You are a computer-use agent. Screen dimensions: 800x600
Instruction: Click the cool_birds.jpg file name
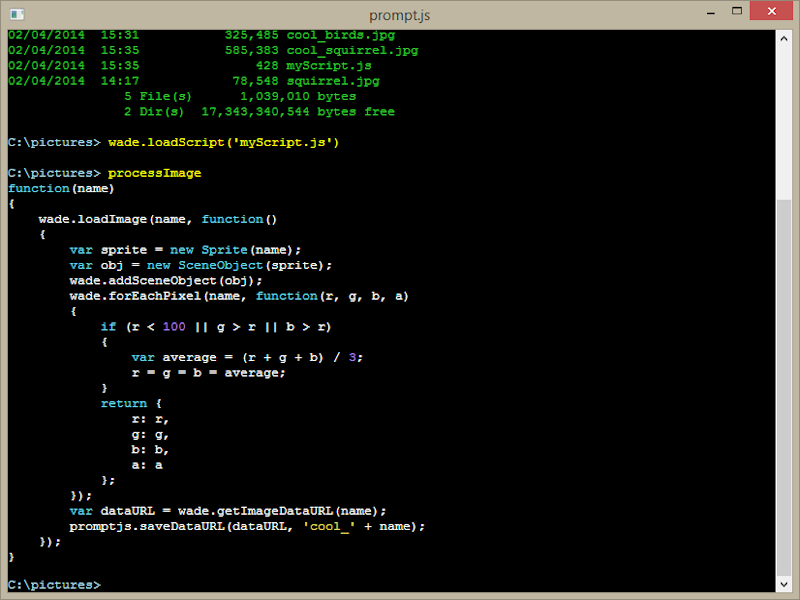(341, 35)
